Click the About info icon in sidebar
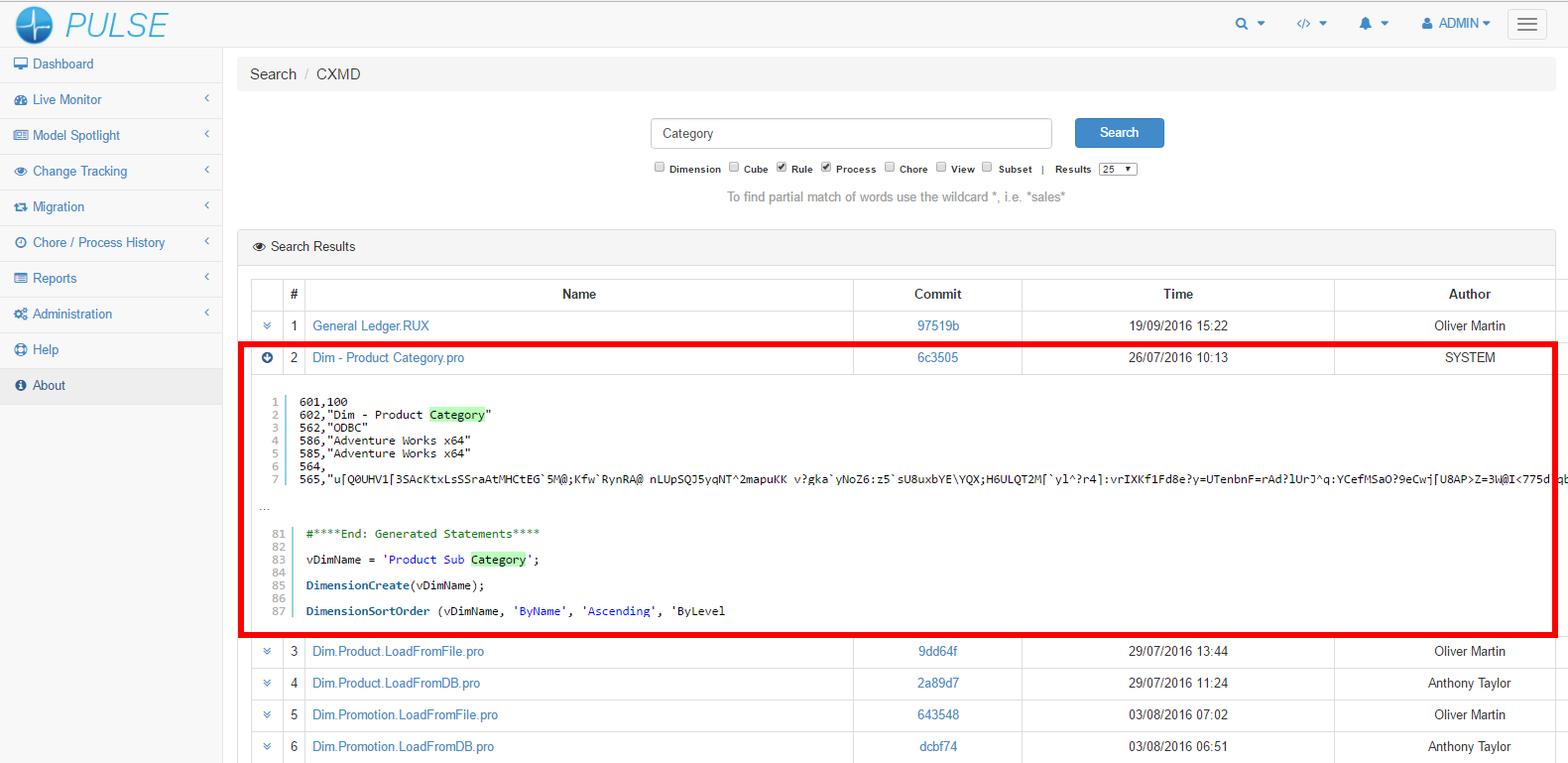The width and height of the screenshot is (1568, 763). (21, 386)
